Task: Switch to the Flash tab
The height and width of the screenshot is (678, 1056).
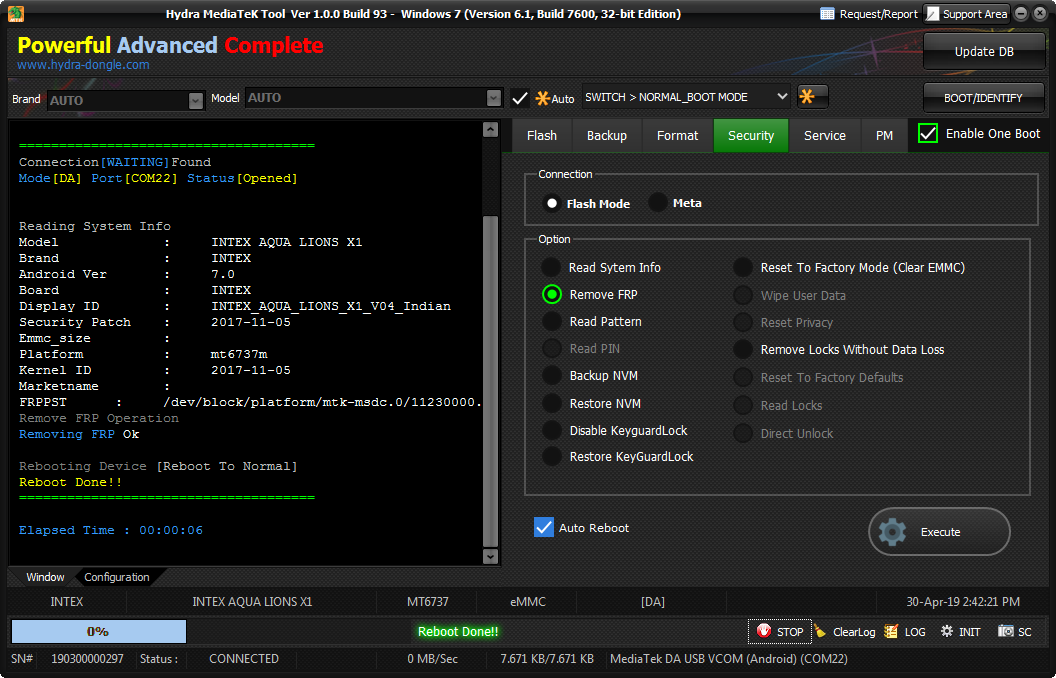Action: 541,135
